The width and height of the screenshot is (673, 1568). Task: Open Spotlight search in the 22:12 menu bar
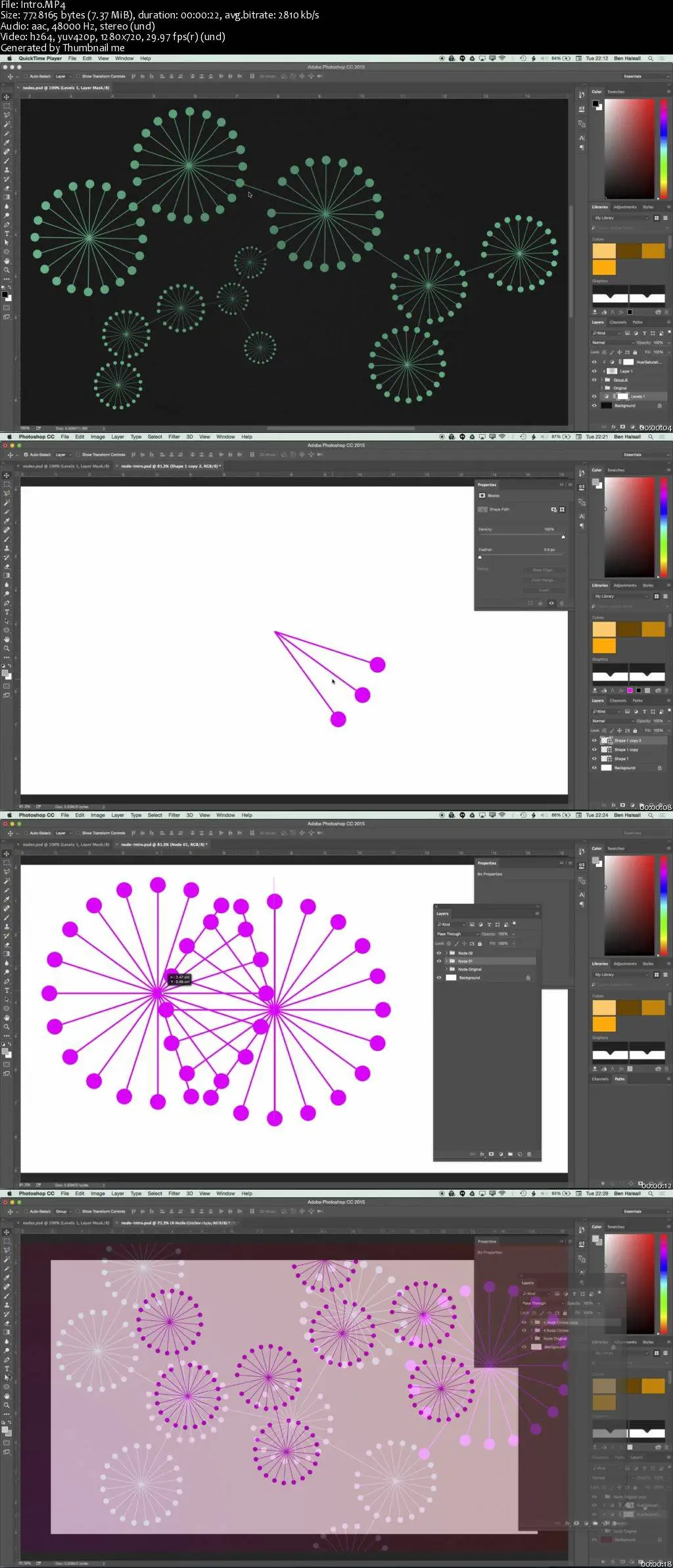651,58
